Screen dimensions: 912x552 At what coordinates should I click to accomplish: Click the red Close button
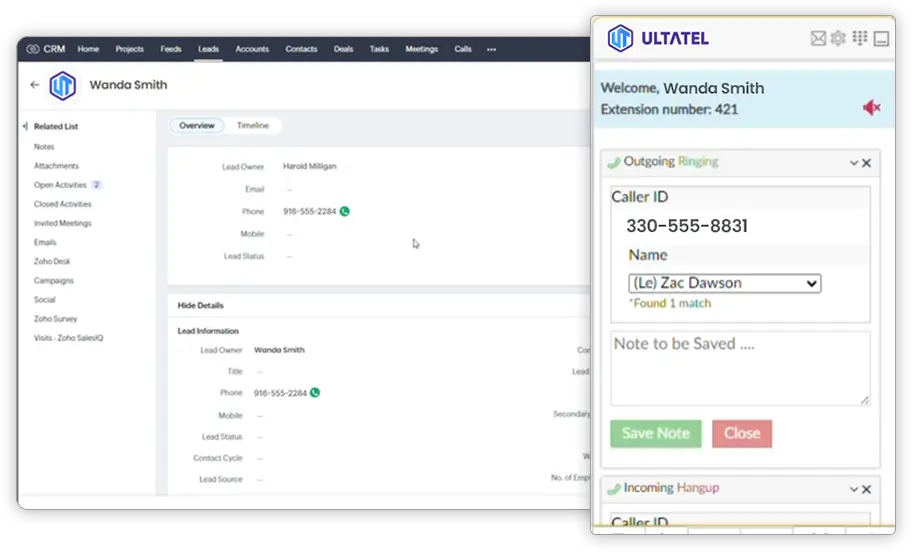pyautogui.click(x=742, y=434)
